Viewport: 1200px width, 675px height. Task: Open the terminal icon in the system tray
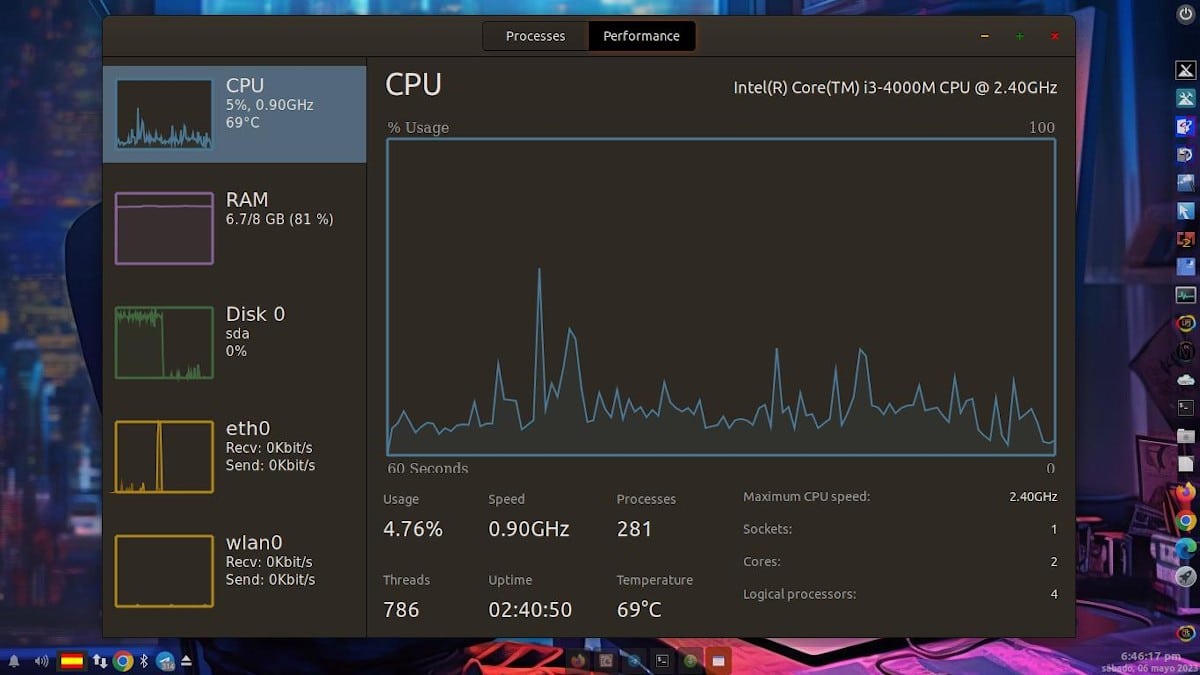(661, 660)
